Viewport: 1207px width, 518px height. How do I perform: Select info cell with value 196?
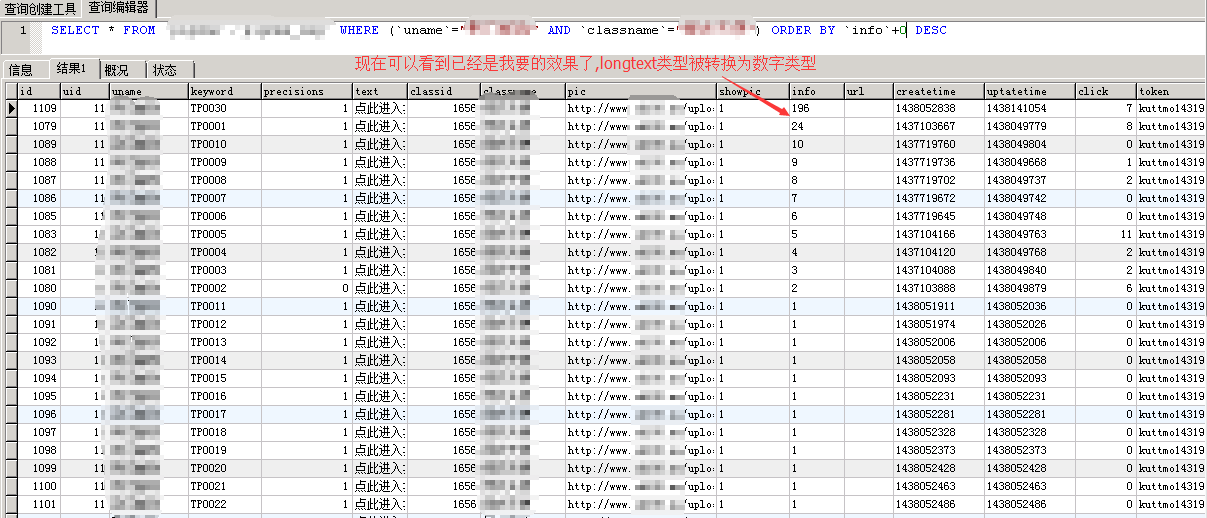(816, 108)
